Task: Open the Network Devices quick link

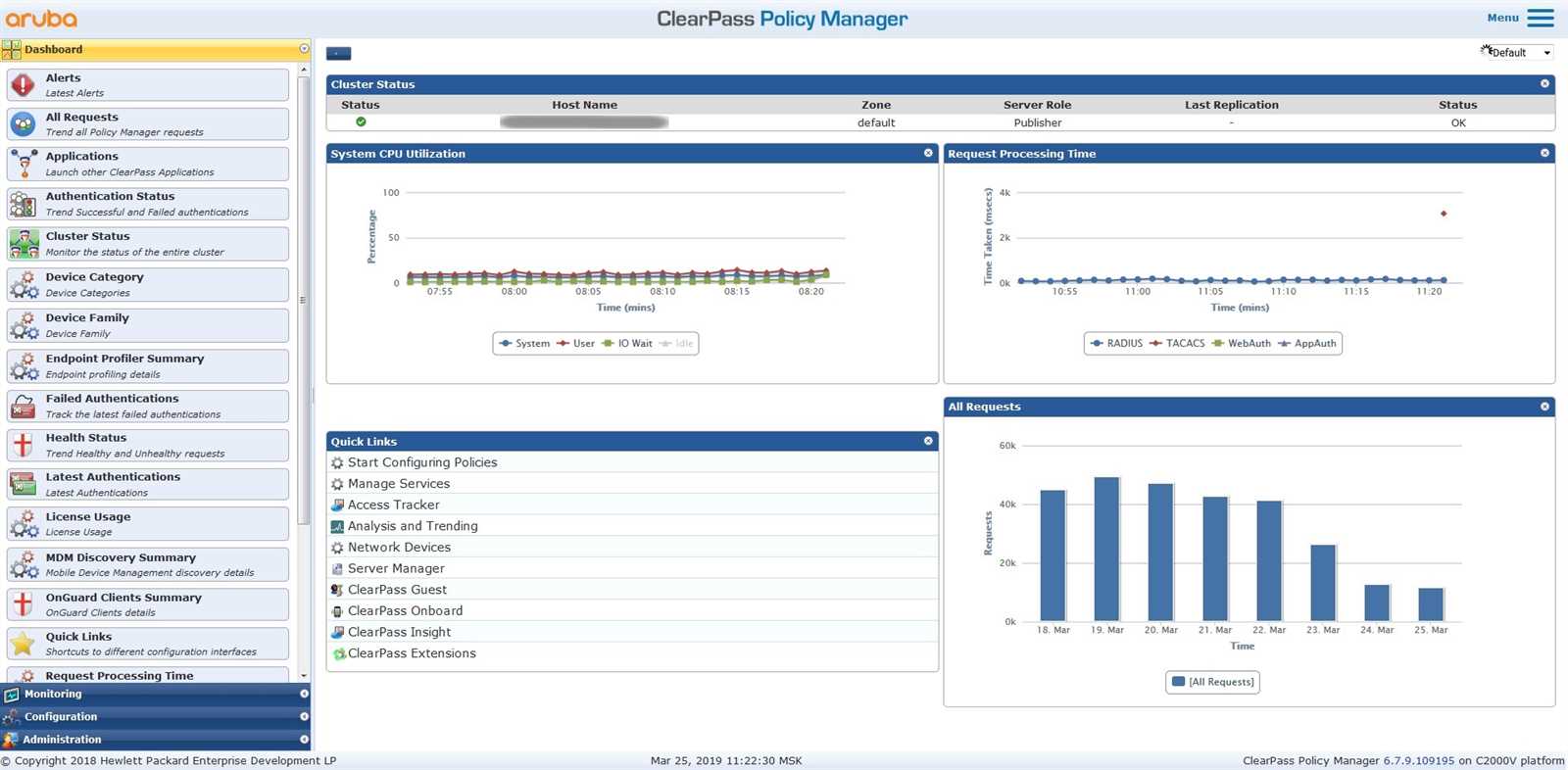Action: [399, 548]
